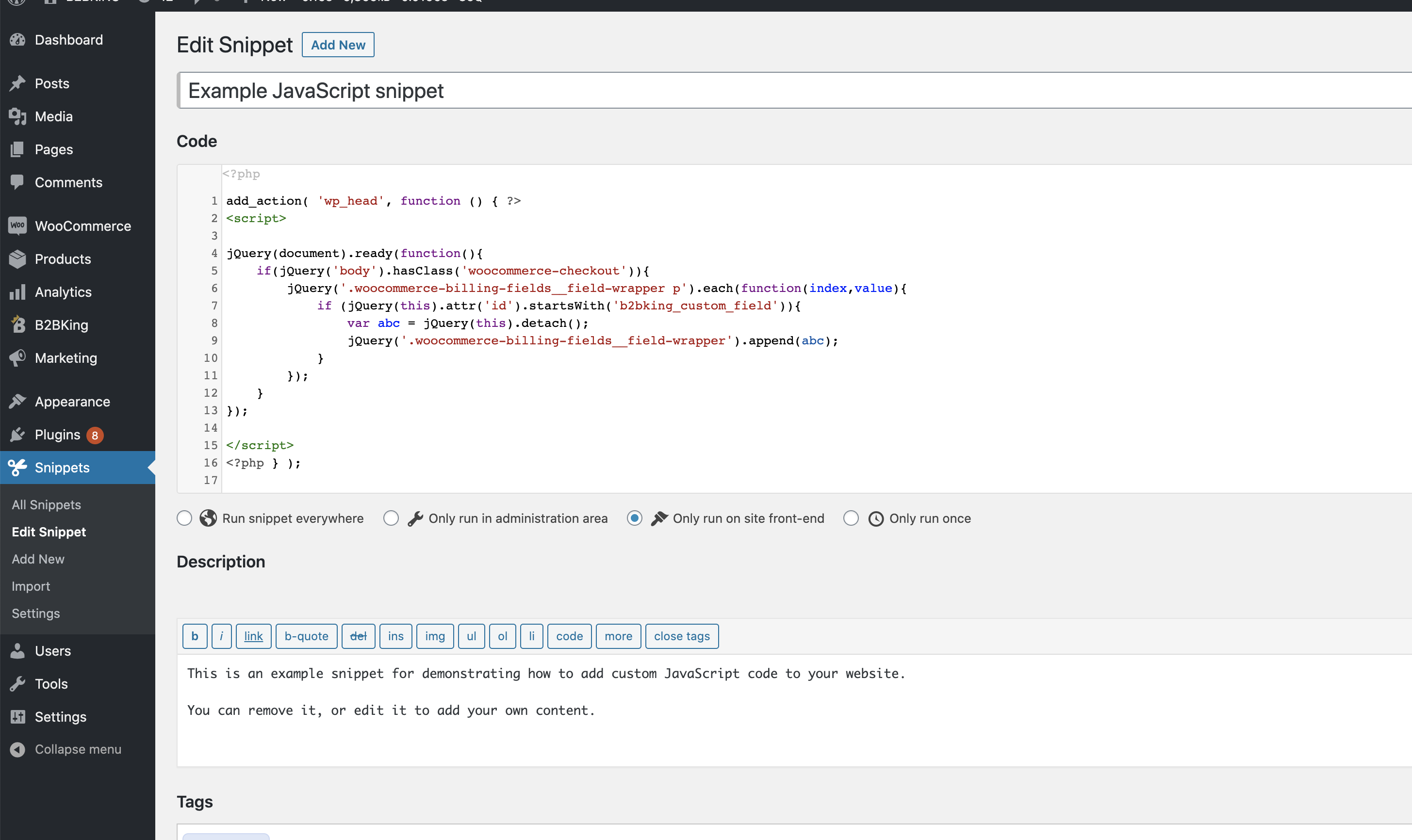Open Snippets Settings submenu item
The image size is (1412, 840).
point(36,613)
